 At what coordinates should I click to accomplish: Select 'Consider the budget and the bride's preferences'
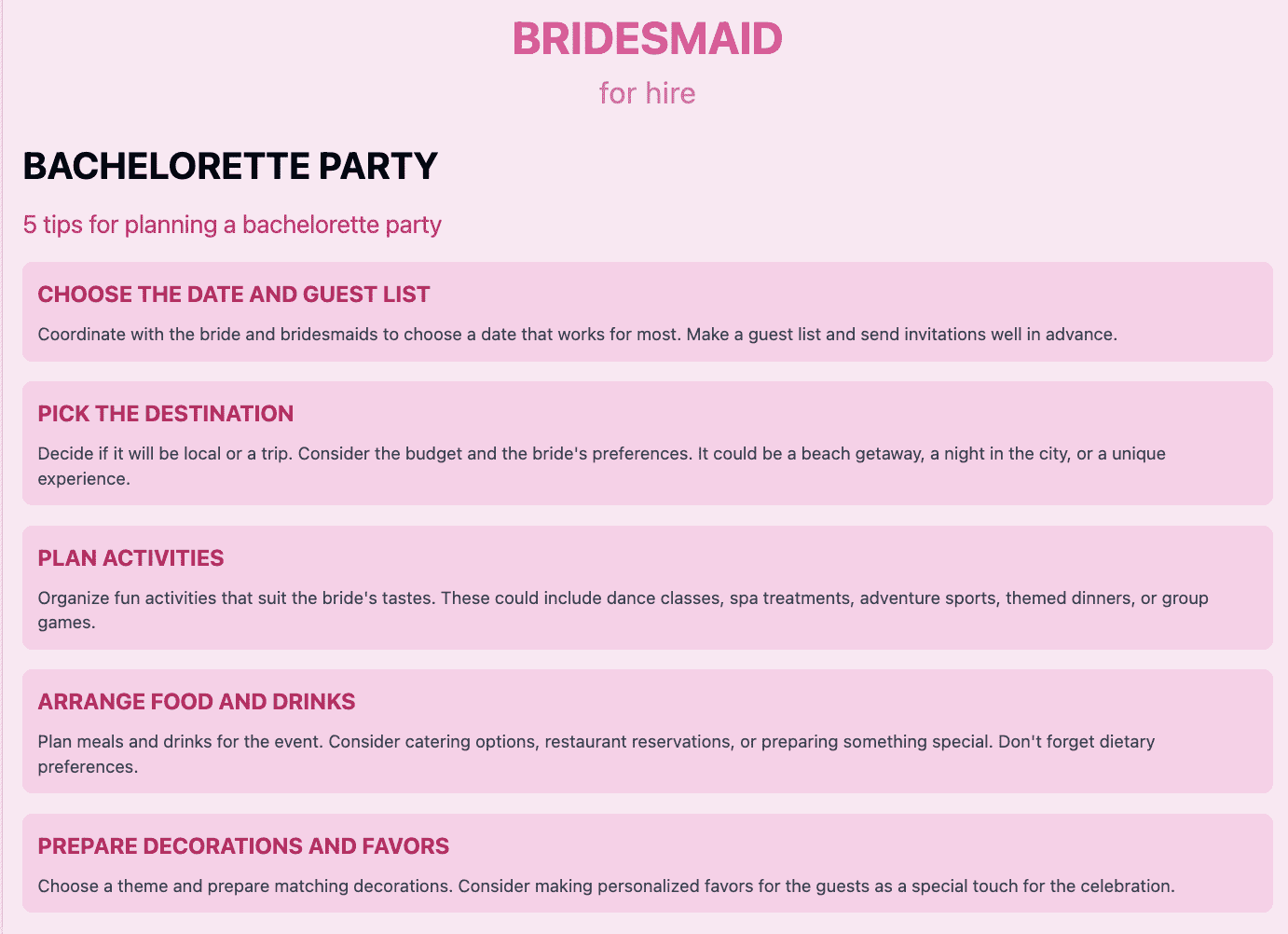coord(495,454)
